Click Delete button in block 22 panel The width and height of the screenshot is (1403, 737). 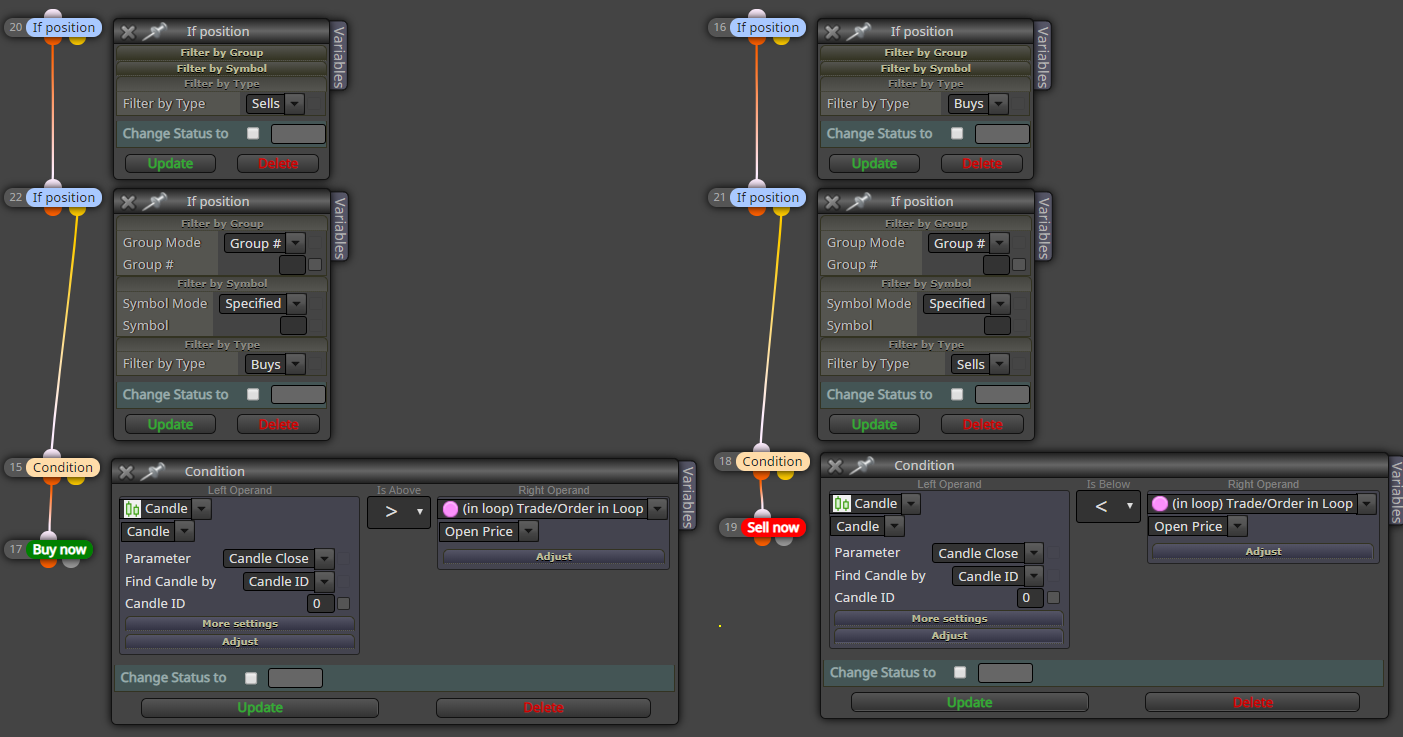click(x=279, y=424)
